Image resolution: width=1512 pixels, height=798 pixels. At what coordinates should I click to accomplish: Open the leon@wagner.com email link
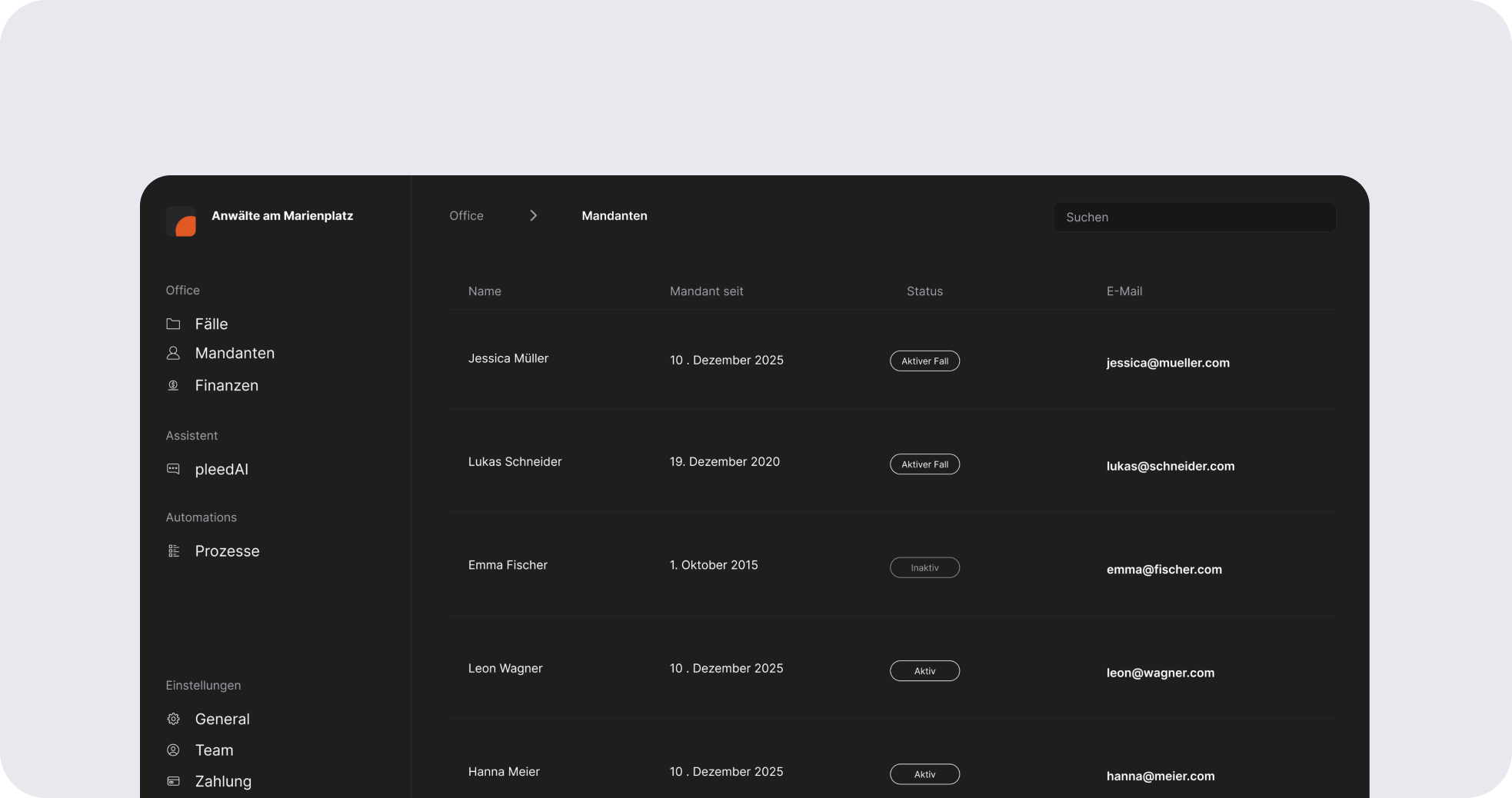[x=1160, y=673]
